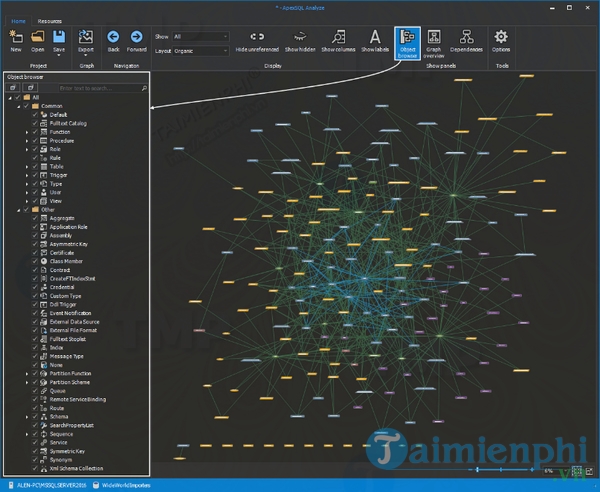The height and width of the screenshot is (492, 600).
Task: Collapse the Other folder node
Action: (18, 210)
